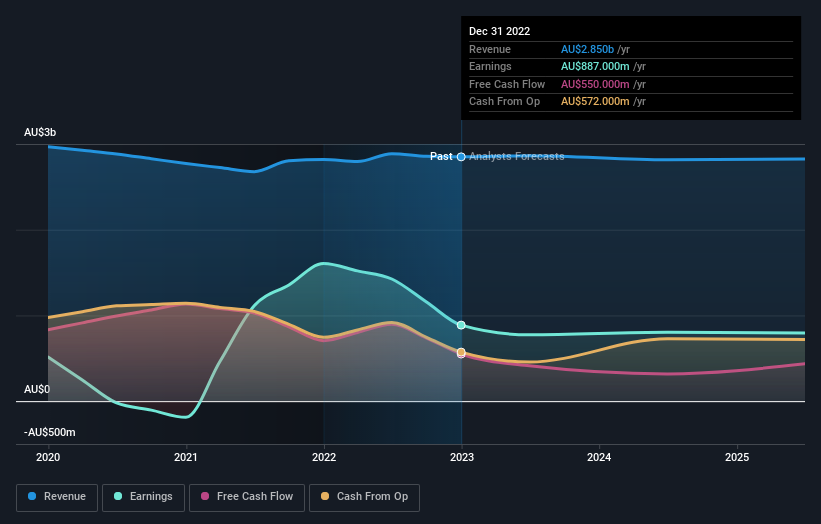Click the AU$2.850b revenue value
The width and height of the screenshot is (821, 524).
coord(587,49)
